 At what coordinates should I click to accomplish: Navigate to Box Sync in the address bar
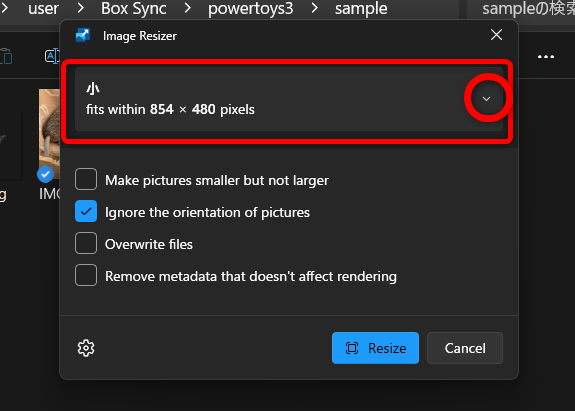(x=134, y=8)
